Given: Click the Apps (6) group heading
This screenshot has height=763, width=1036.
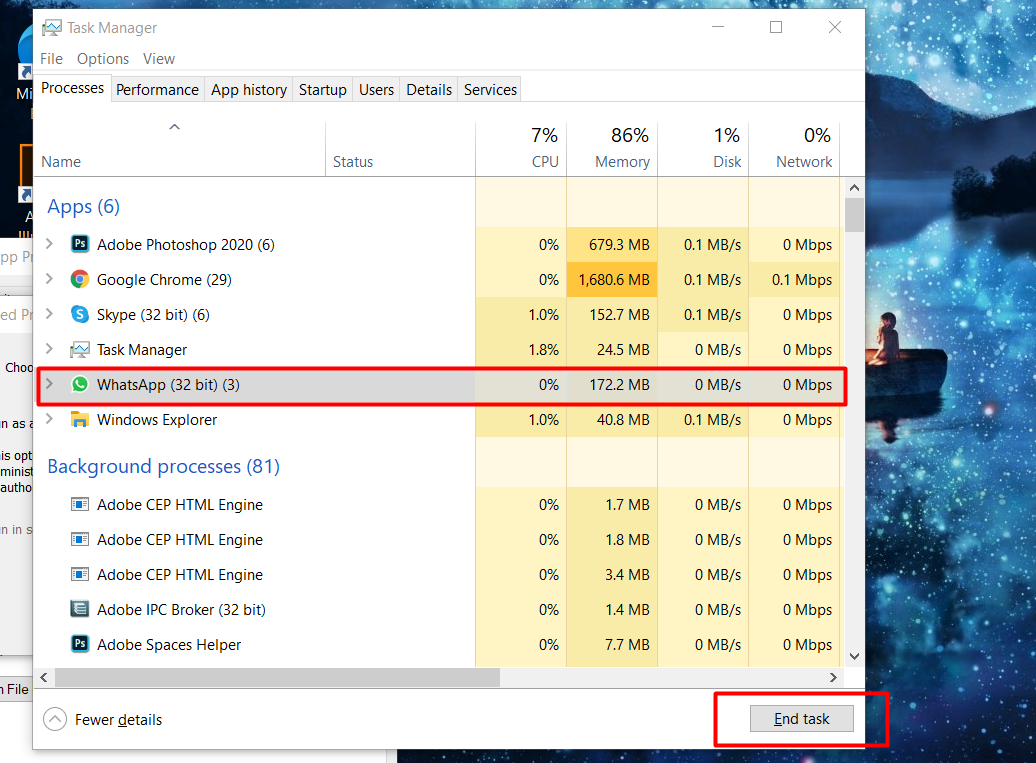Looking at the screenshot, I should pos(83,207).
